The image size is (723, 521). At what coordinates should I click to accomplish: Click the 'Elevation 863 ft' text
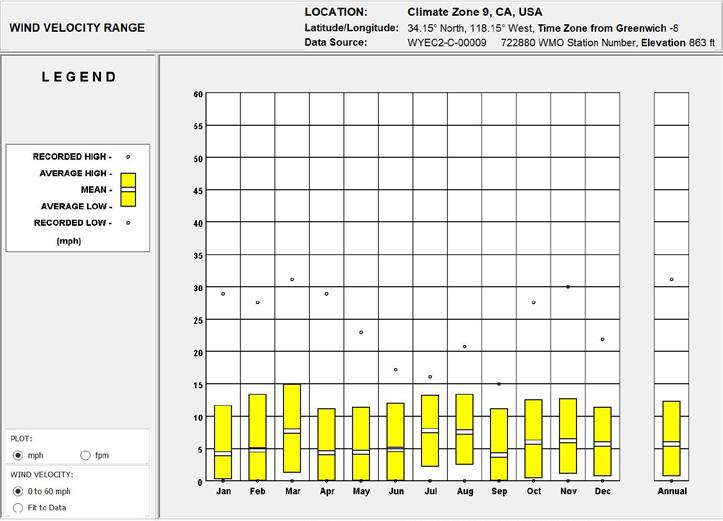[x=678, y=43]
